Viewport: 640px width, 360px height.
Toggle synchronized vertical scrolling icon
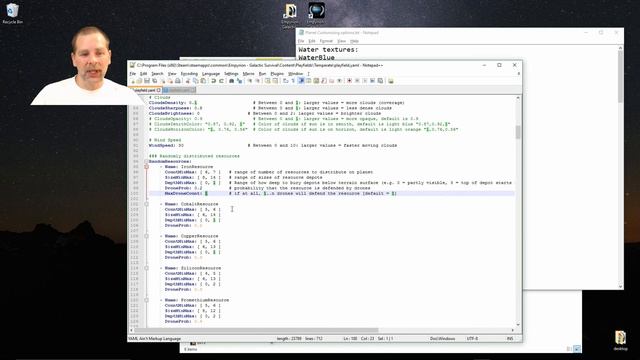point(267,81)
